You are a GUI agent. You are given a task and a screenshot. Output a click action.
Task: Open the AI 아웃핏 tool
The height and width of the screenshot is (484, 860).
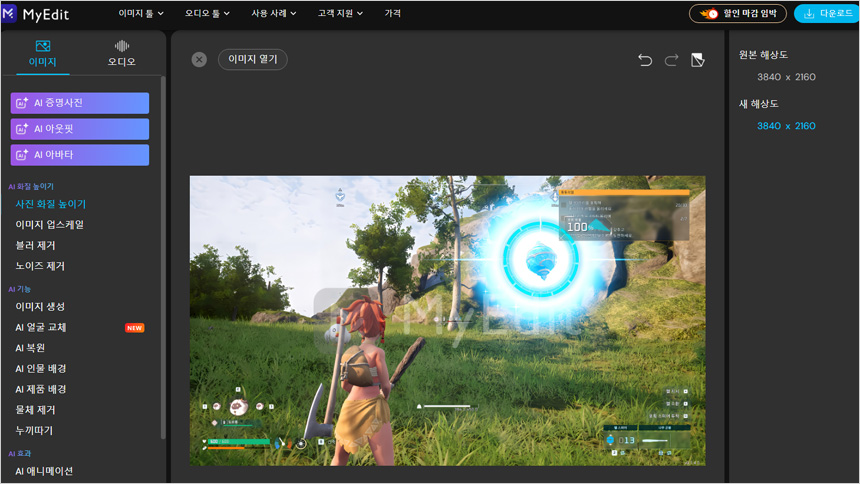click(x=80, y=129)
